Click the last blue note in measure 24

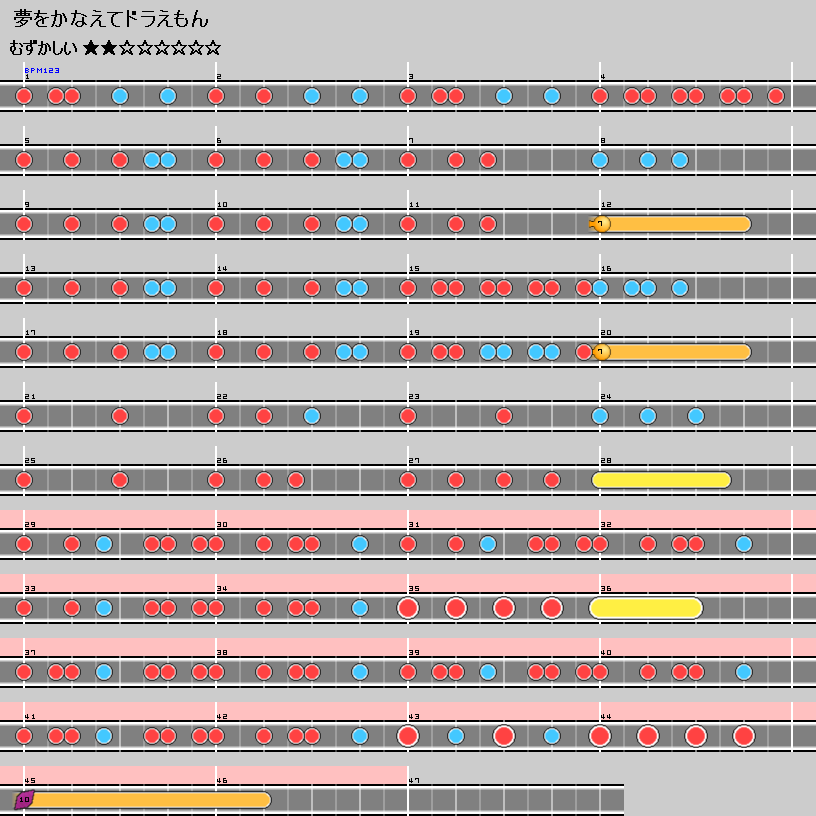[696, 416]
